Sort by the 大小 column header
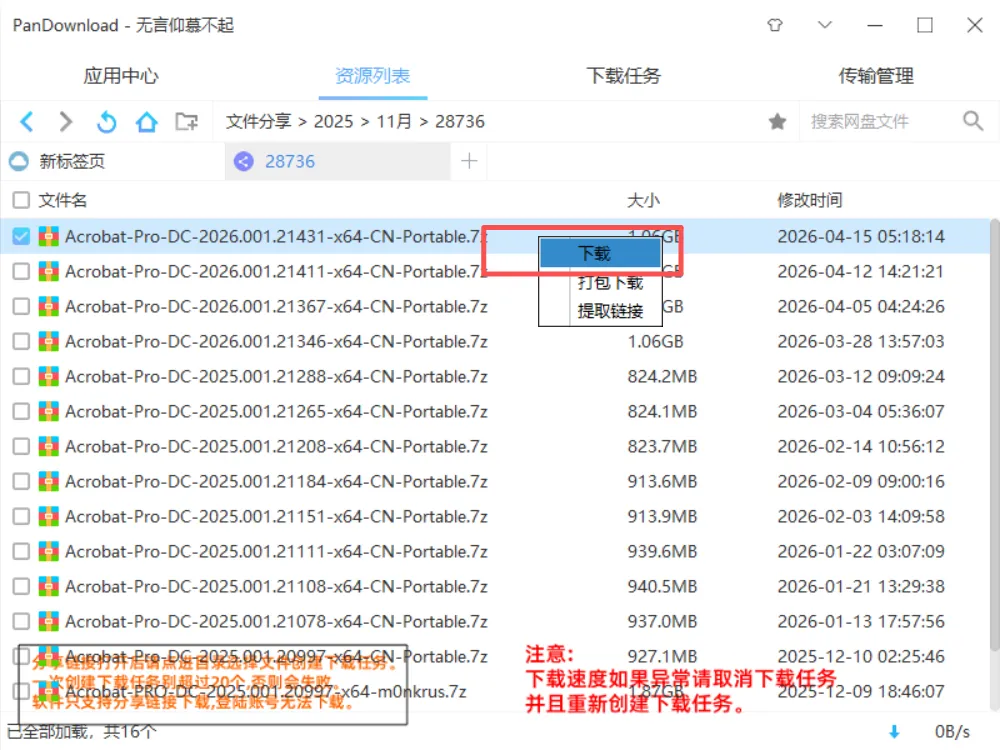1000x750 pixels. (x=643, y=200)
